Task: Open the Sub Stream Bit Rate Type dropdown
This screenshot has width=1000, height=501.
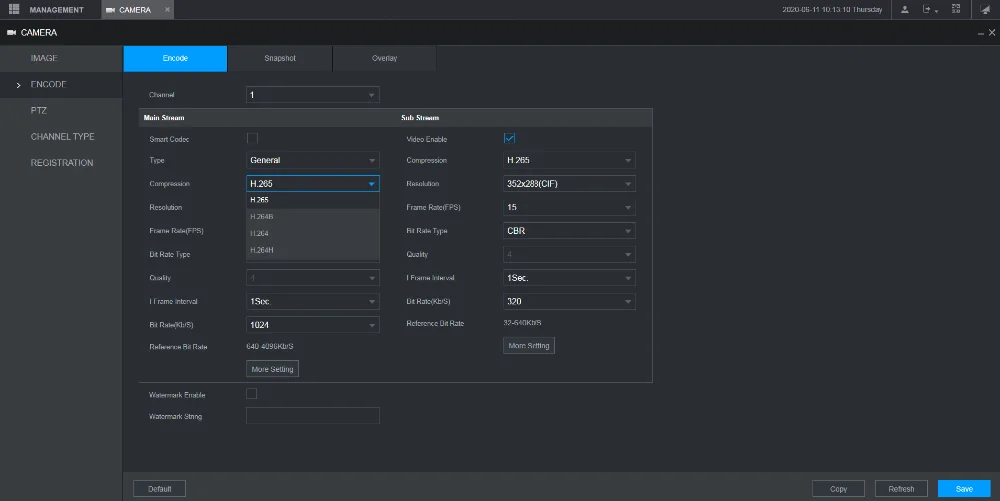Action: coord(569,231)
